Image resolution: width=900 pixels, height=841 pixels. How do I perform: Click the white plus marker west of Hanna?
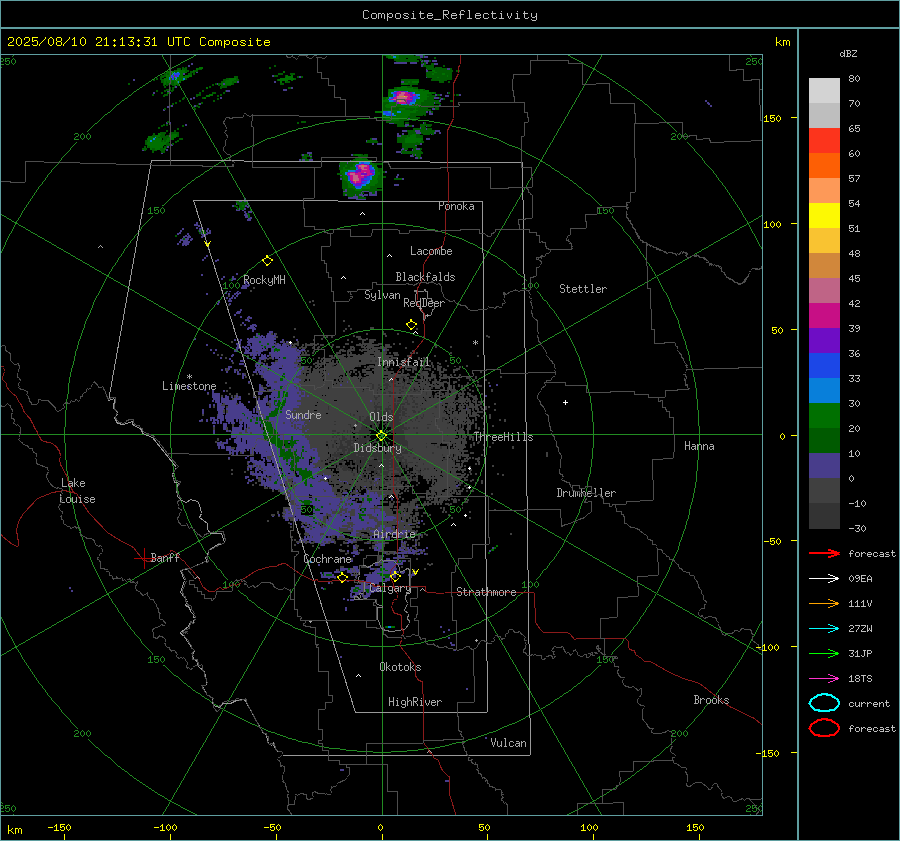pos(565,402)
